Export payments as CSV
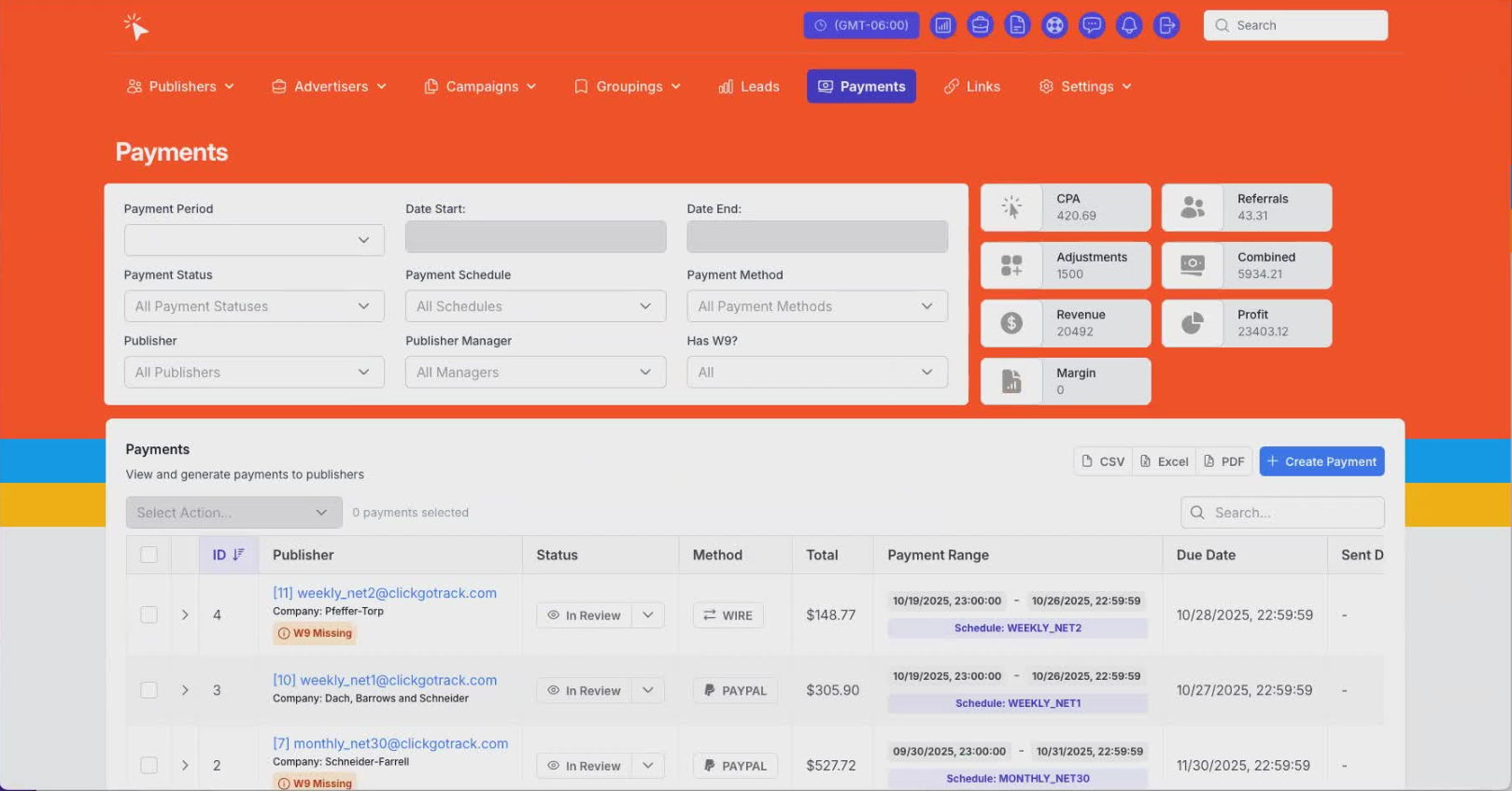 click(1103, 461)
